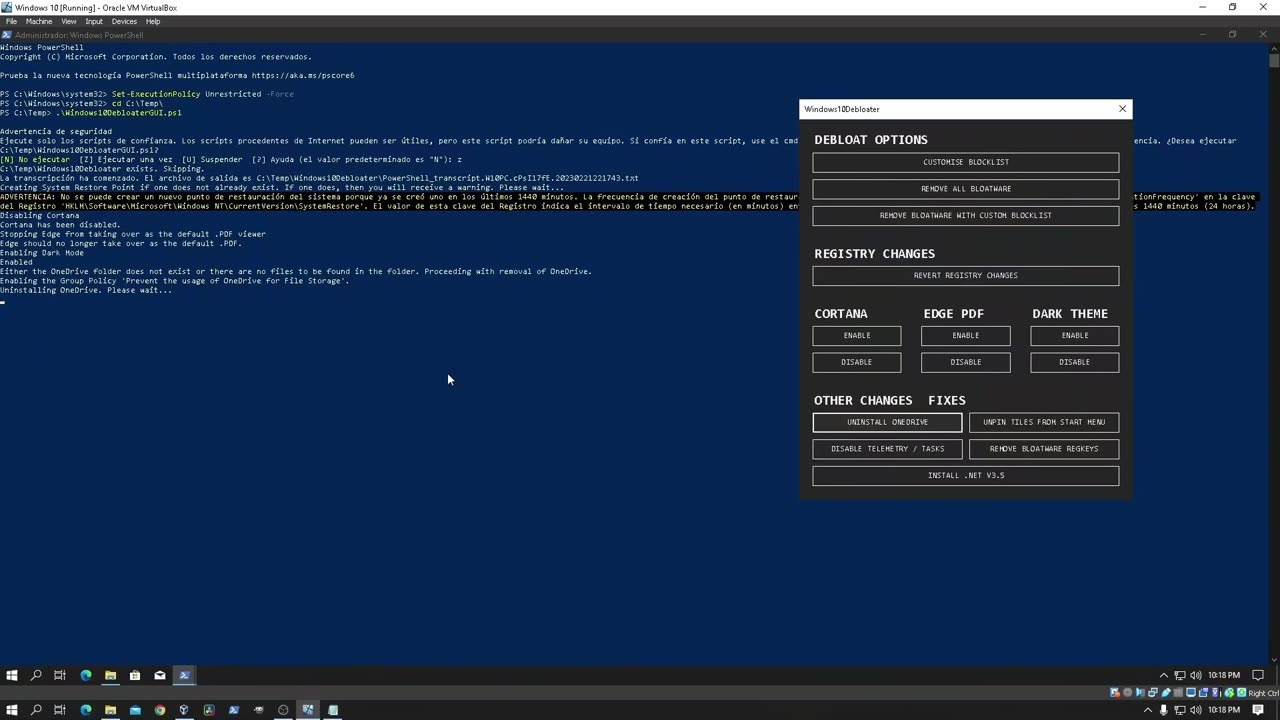The image size is (1280, 720).
Task: Disable Edge PDF takeover
Action: click(965, 362)
